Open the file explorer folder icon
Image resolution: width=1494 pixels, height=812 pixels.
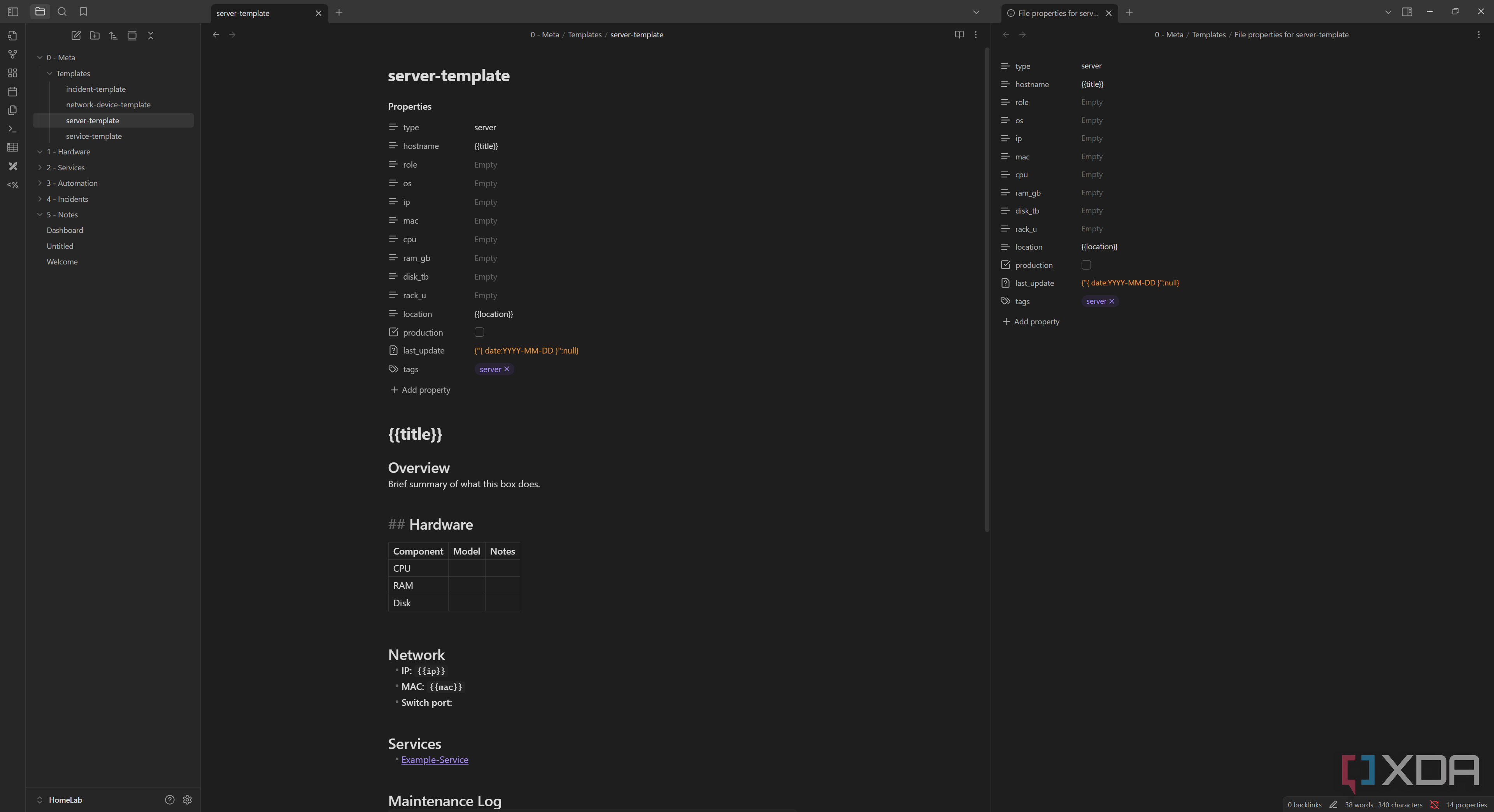(x=40, y=12)
